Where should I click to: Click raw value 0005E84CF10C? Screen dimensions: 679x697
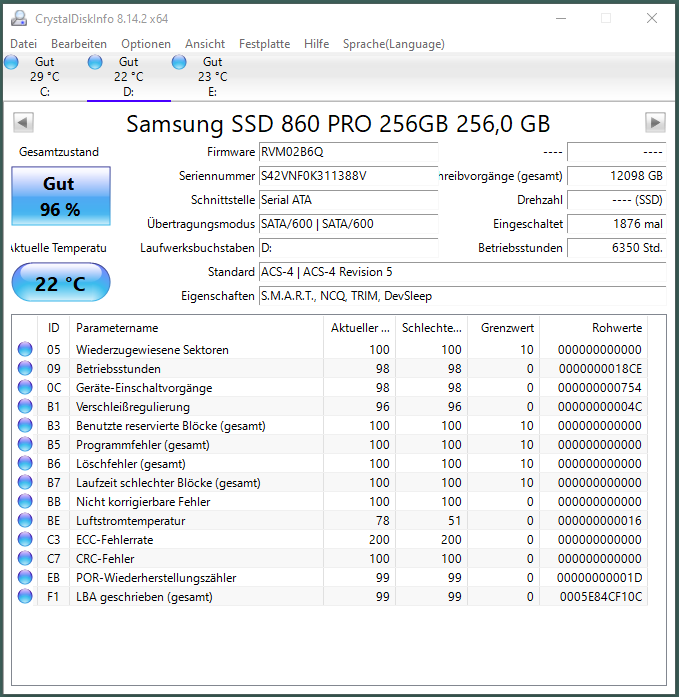pyautogui.click(x=601, y=597)
